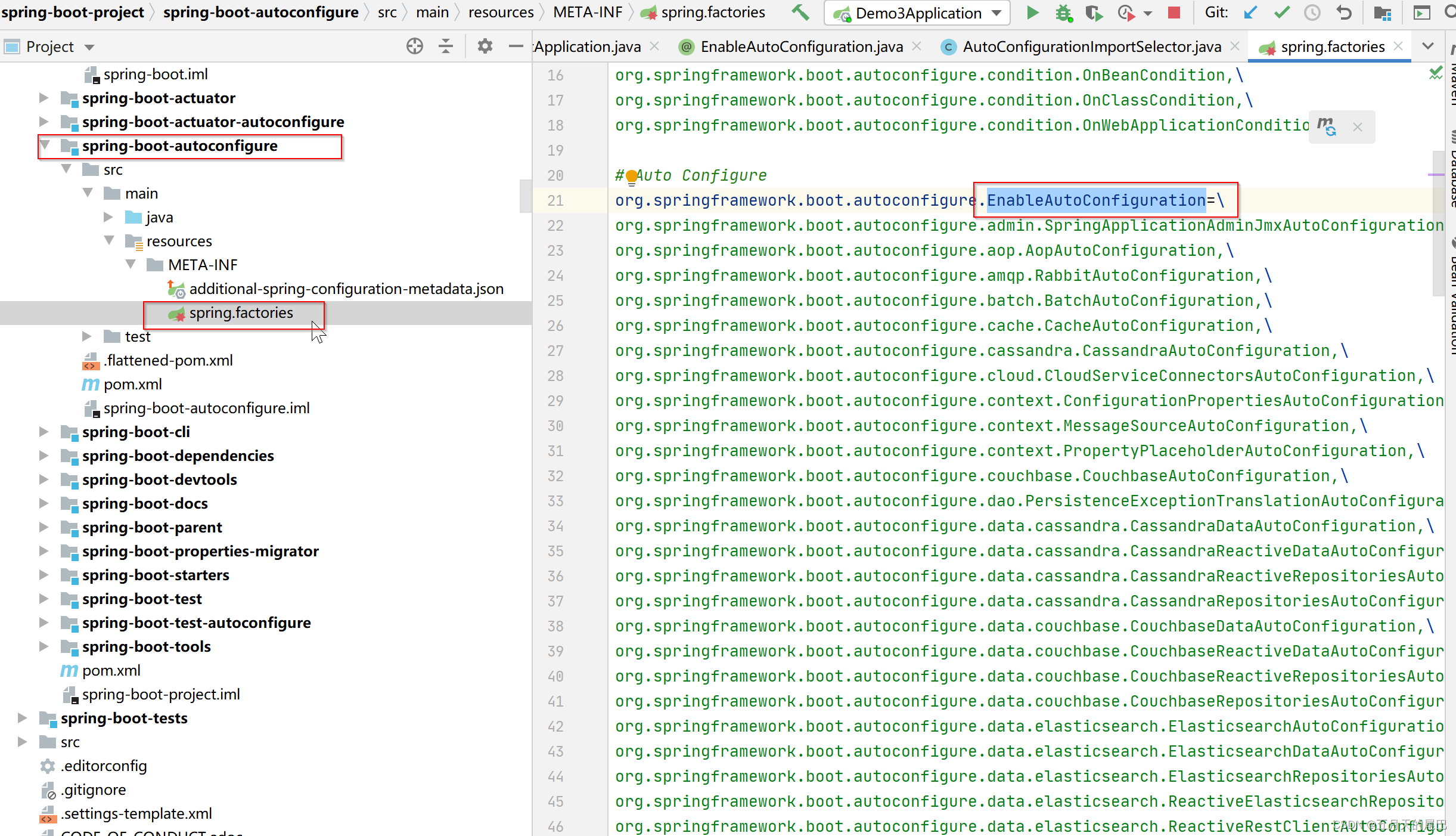Close the EnableAutoConfiguration.java tab

tap(917, 47)
